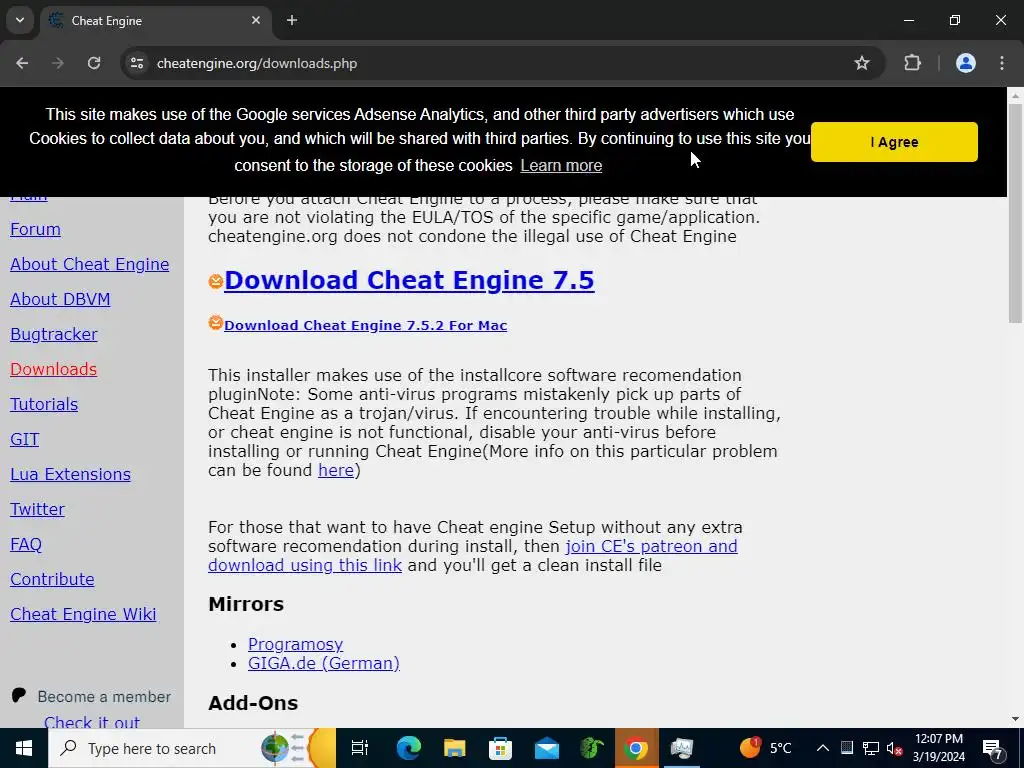Switch to Chrome on the taskbar
1024x768 pixels.
point(636,748)
